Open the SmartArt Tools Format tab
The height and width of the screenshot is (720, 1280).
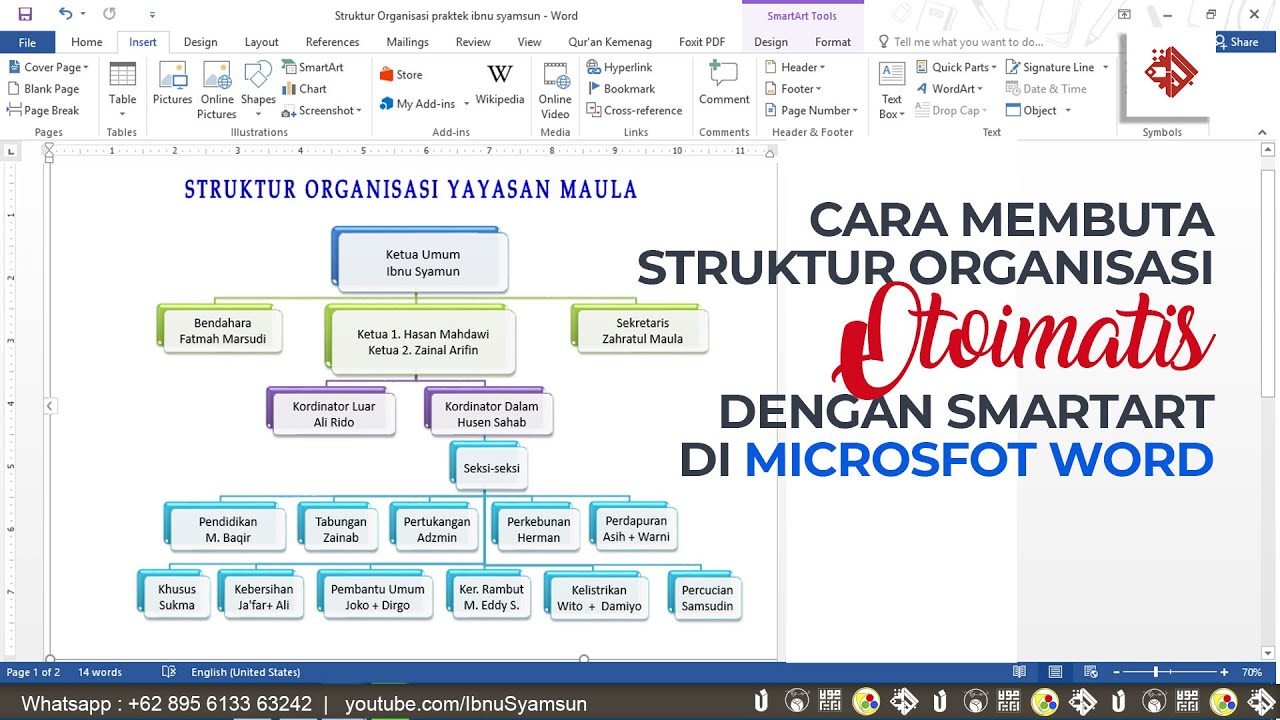[832, 42]
